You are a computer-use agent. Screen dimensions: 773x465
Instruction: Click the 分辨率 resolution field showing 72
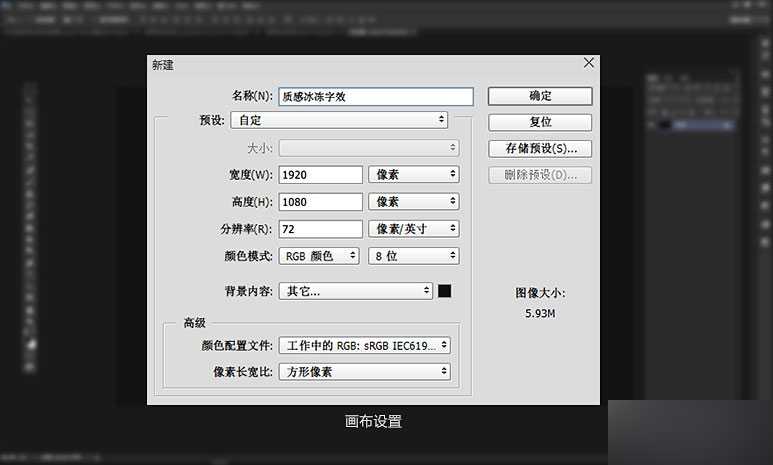pos(320,229)
